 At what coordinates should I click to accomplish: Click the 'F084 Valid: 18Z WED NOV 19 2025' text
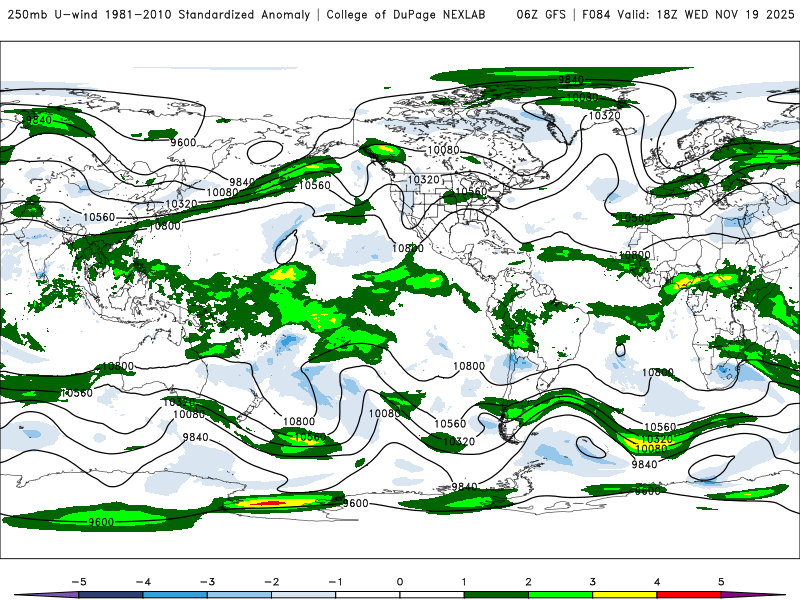pos(688,15)
